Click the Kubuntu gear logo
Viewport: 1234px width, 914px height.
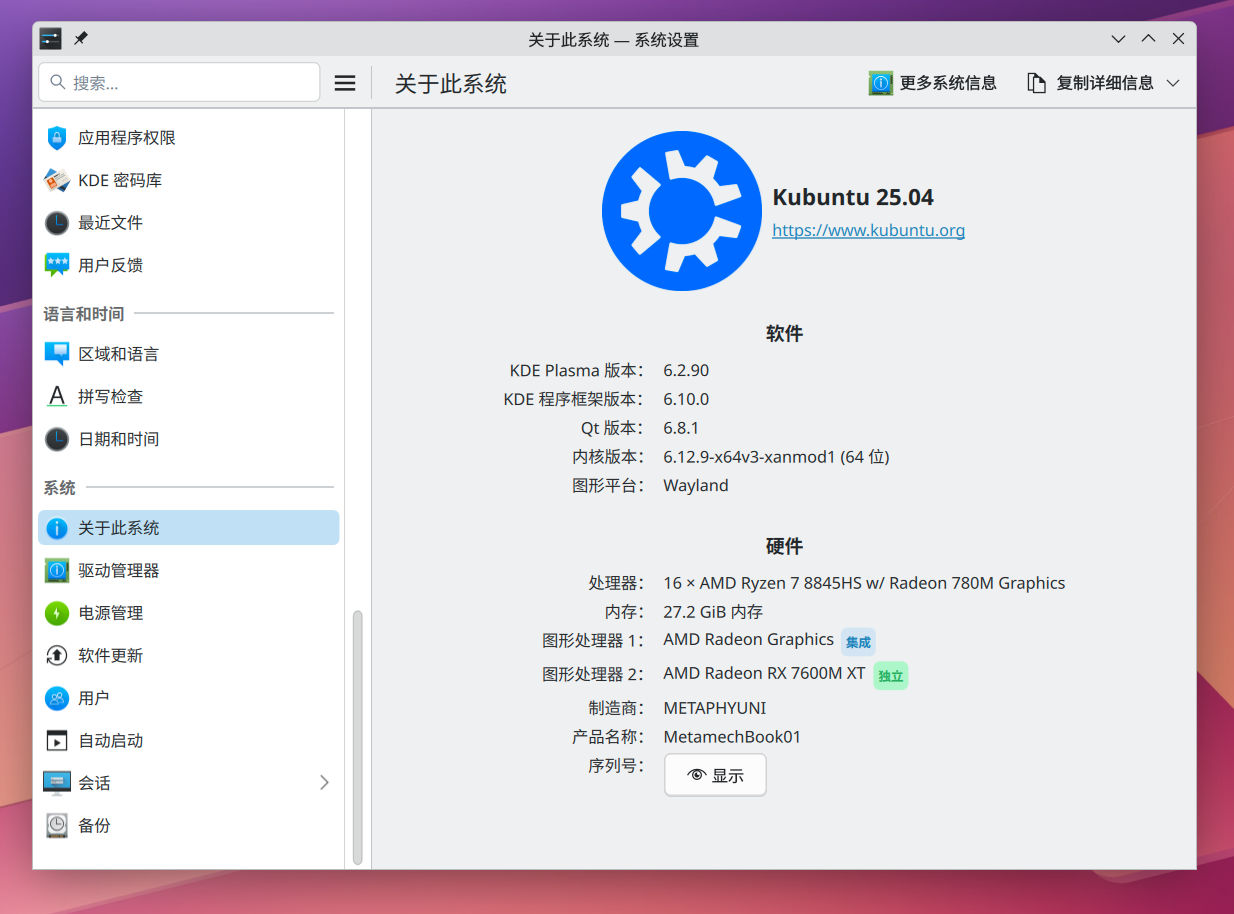point(681,211)
